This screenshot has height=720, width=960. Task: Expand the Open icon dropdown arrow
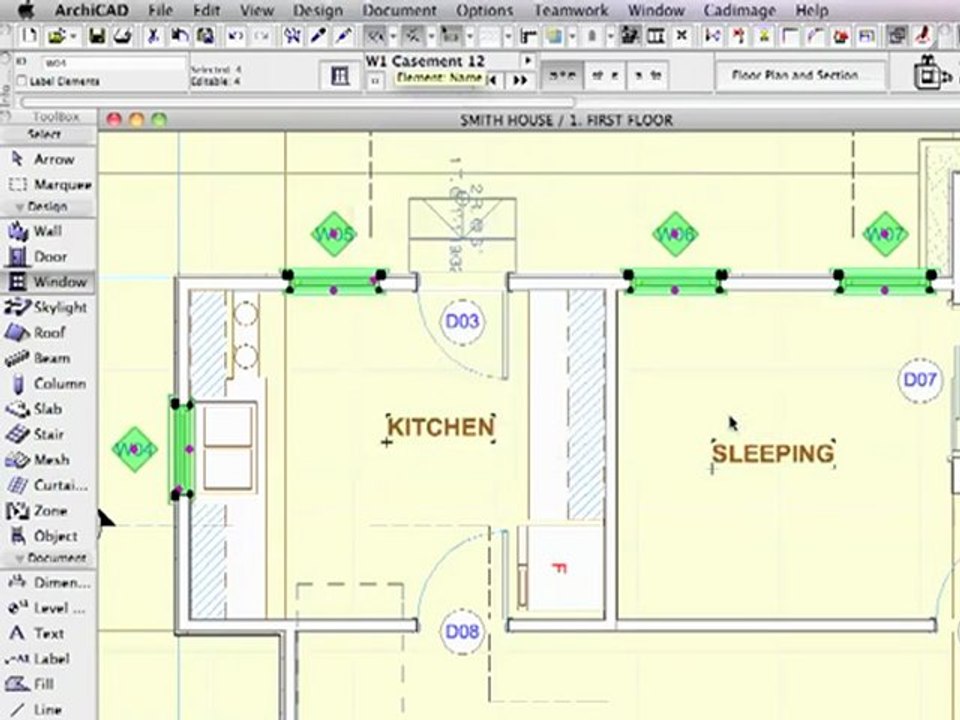pos(73,37)
